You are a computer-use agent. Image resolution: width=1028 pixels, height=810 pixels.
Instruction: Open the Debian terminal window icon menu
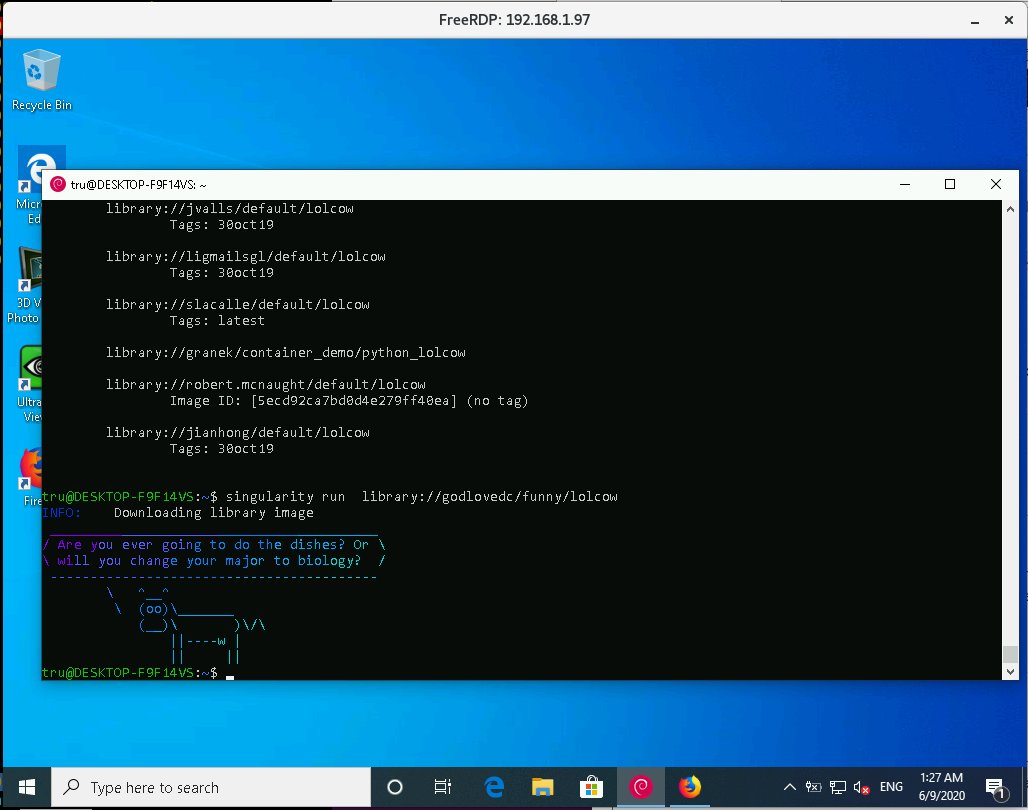click(59, 184)
